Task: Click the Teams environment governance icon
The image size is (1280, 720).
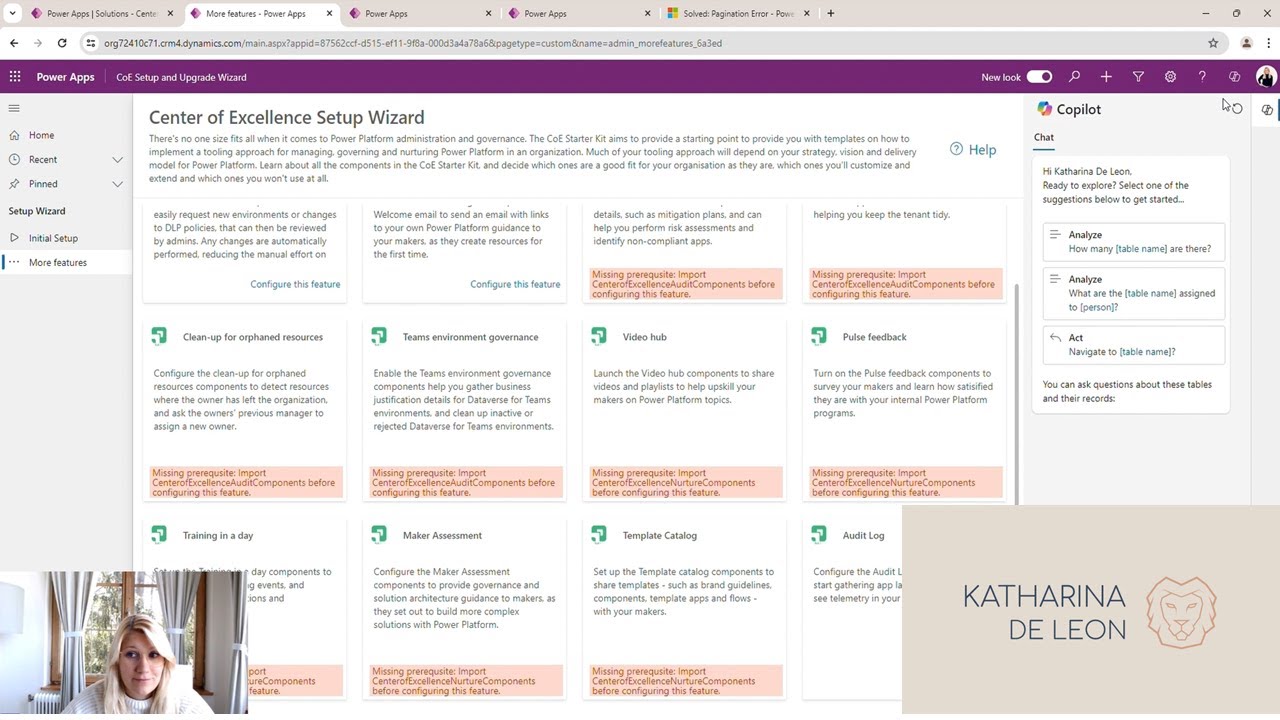Action: click(x=379, y=337)
